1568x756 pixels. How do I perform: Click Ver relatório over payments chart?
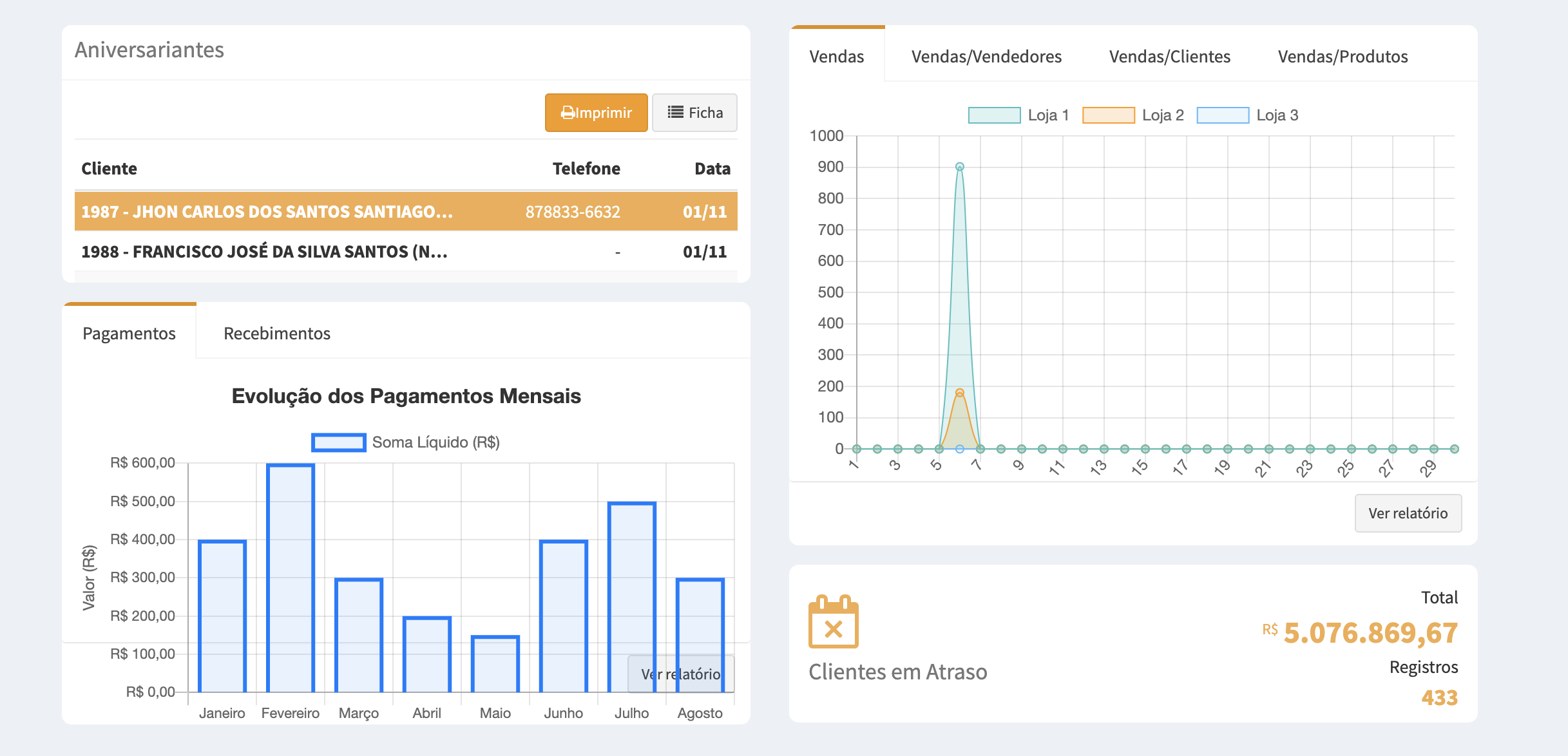(680, 674)
